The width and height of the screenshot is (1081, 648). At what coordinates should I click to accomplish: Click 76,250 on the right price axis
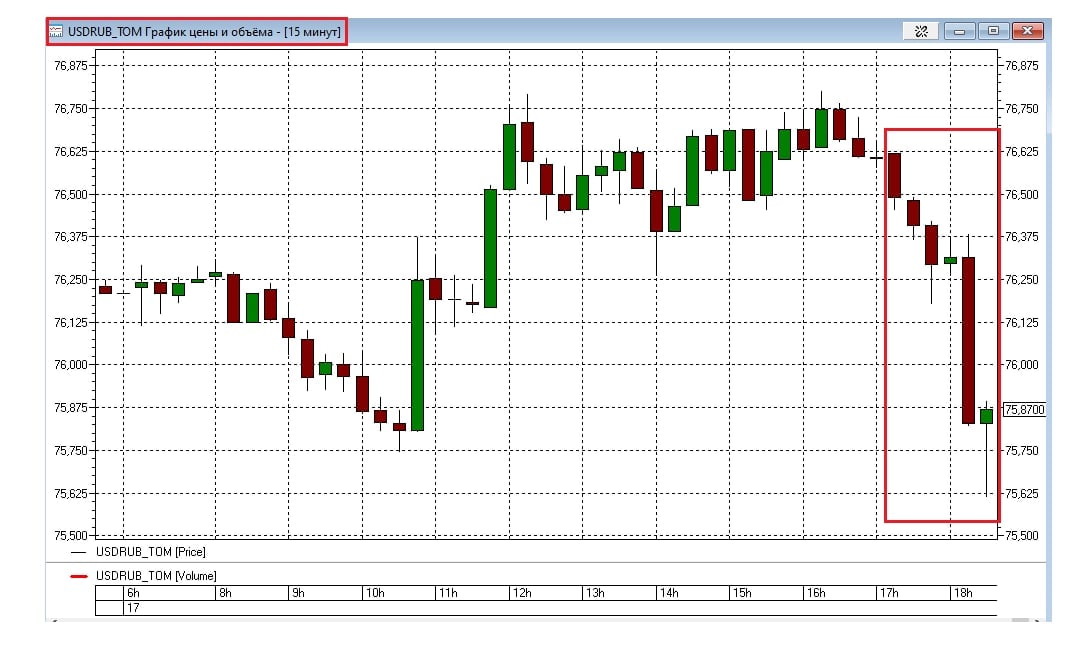[1022, 279]
